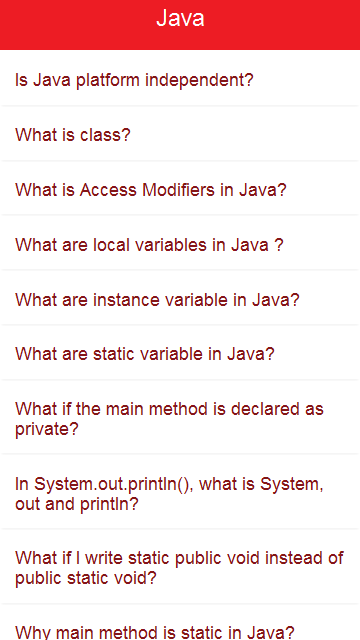Open 'What are instance variable in Java?'
Viewport: 360px width, 640px height.
click(180, 298)
